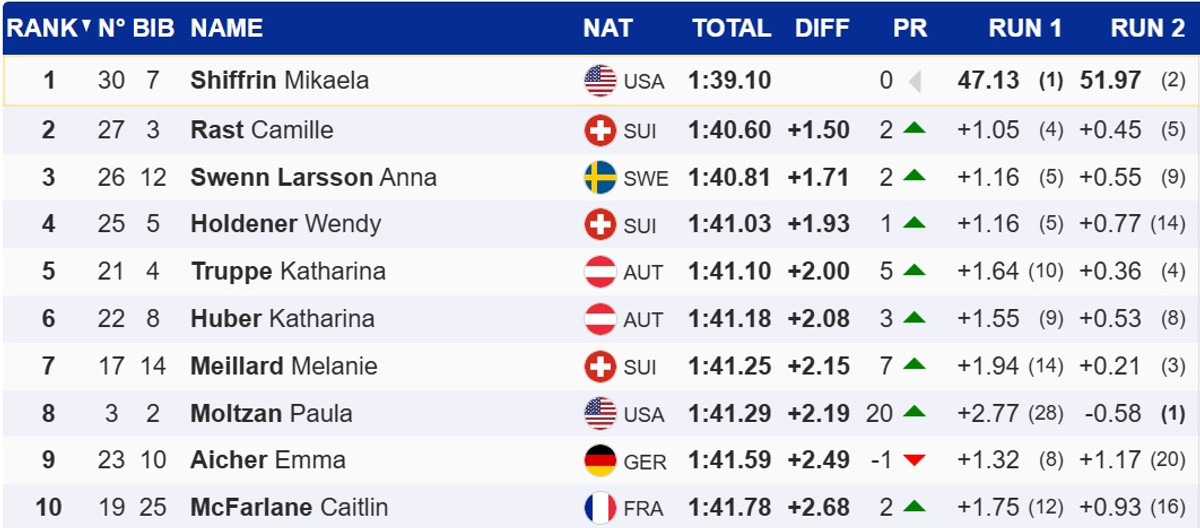The width and height of the screenshot is (1200, 528).
Task: Open Meillard Melanie's athlete name link
Action: (x=284, y=366)
